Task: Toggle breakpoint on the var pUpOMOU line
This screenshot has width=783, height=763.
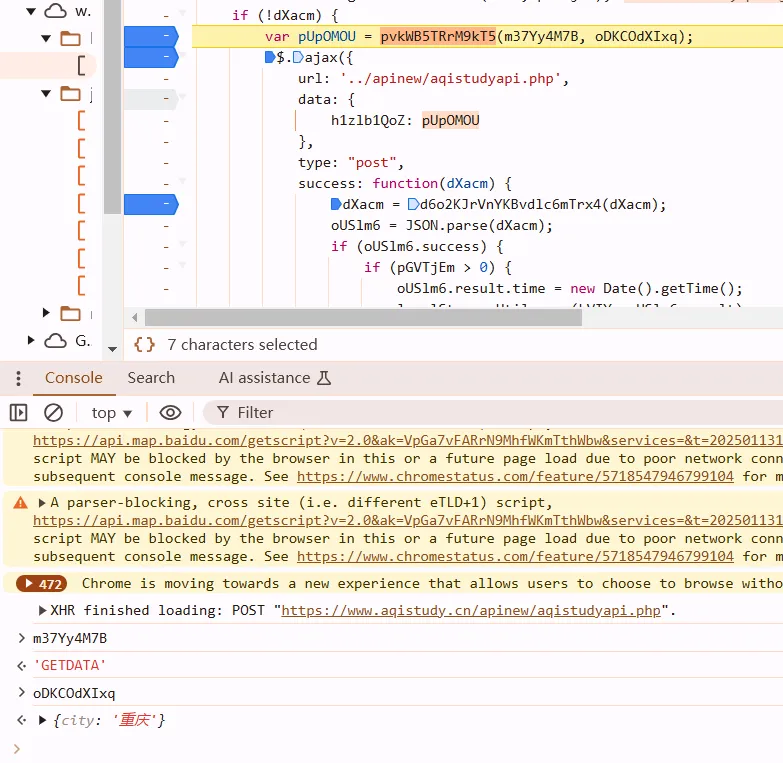Action: coord(151,36)
